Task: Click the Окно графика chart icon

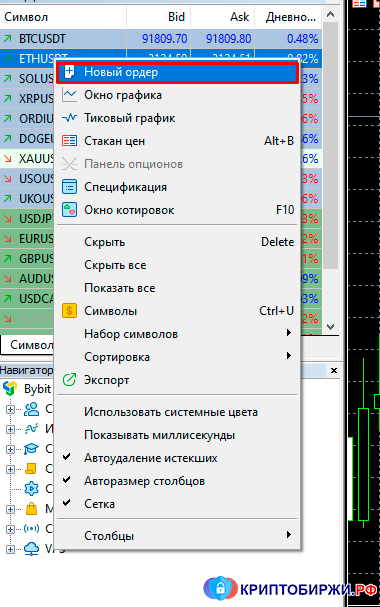Action: tap(69, 95)
